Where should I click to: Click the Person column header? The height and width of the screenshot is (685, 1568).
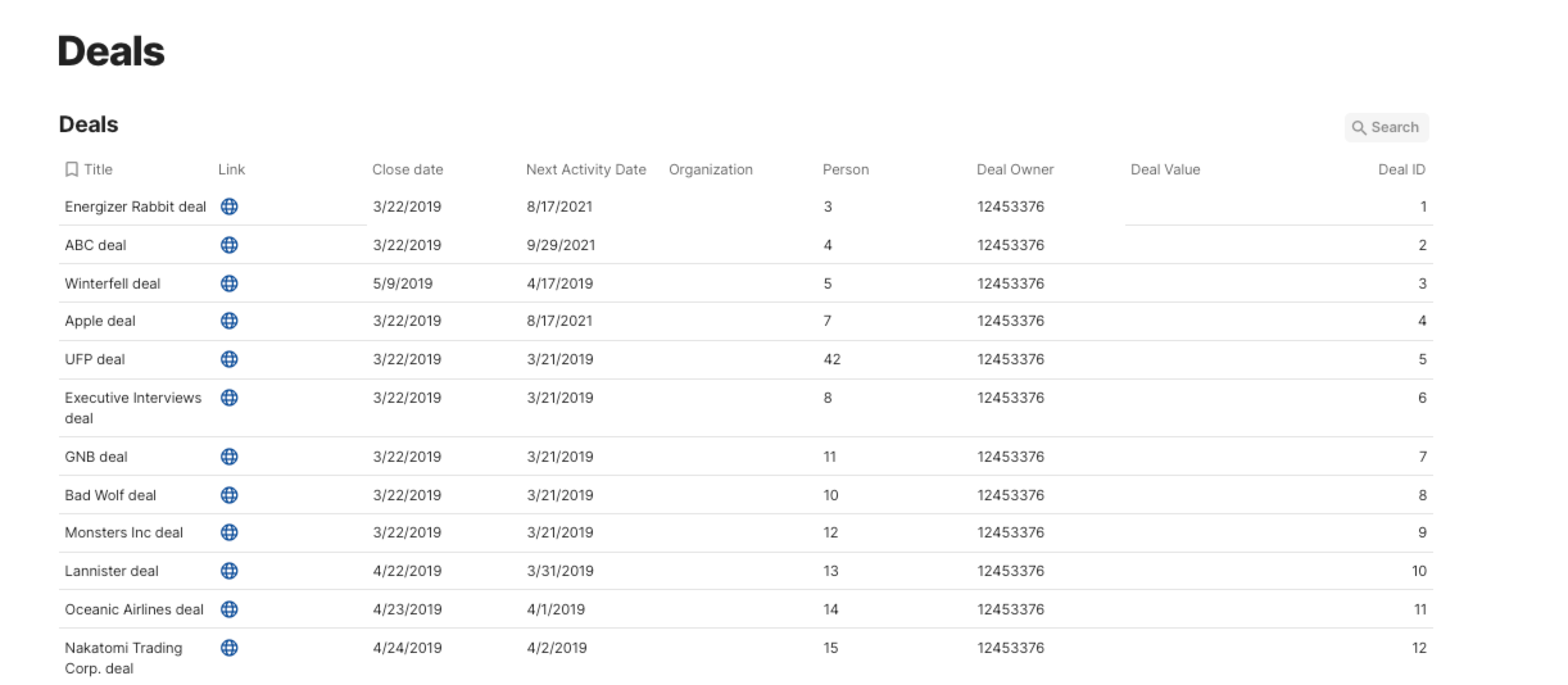click(846, 169)
